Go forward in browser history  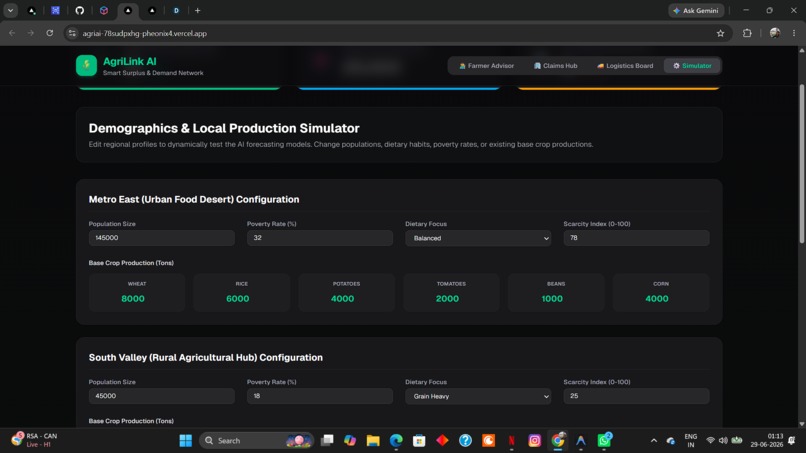point(31,33)
